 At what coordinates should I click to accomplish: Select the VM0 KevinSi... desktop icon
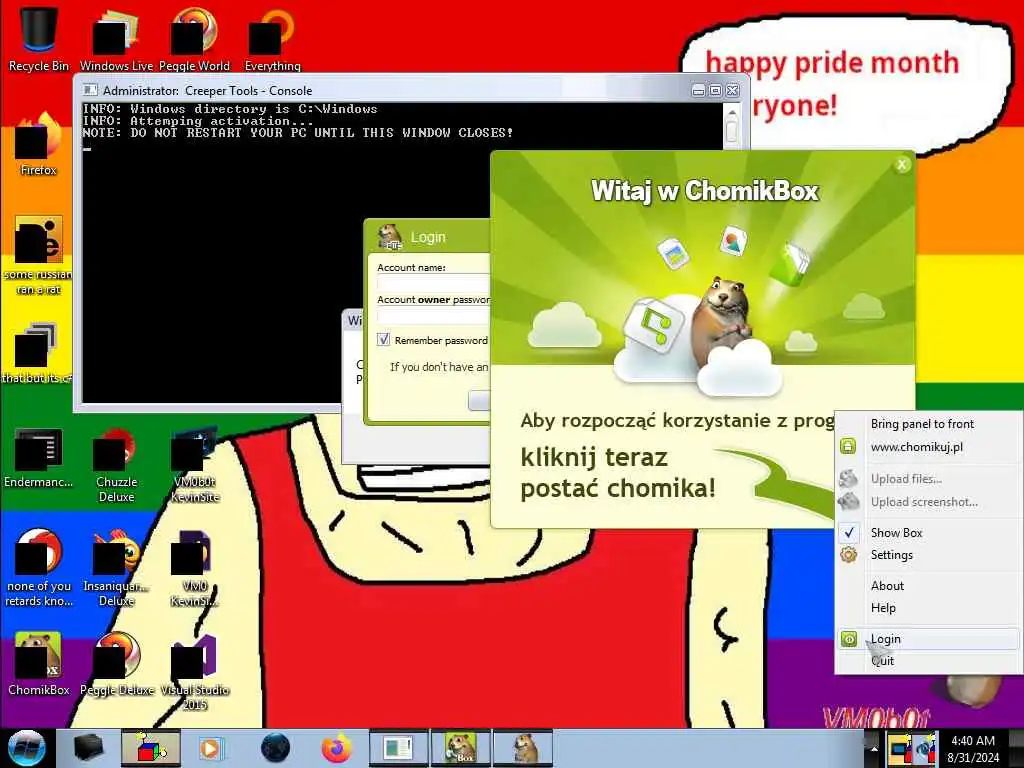coord(195,568)
